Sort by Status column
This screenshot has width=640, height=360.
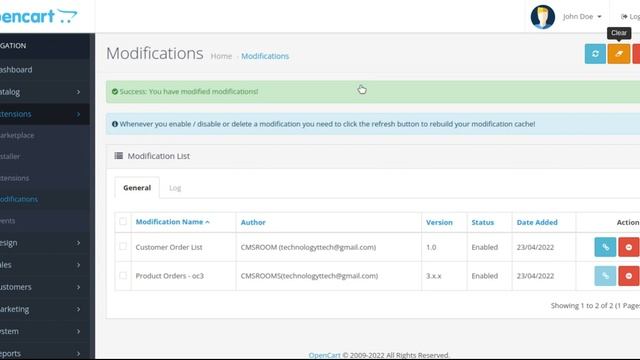482,222
